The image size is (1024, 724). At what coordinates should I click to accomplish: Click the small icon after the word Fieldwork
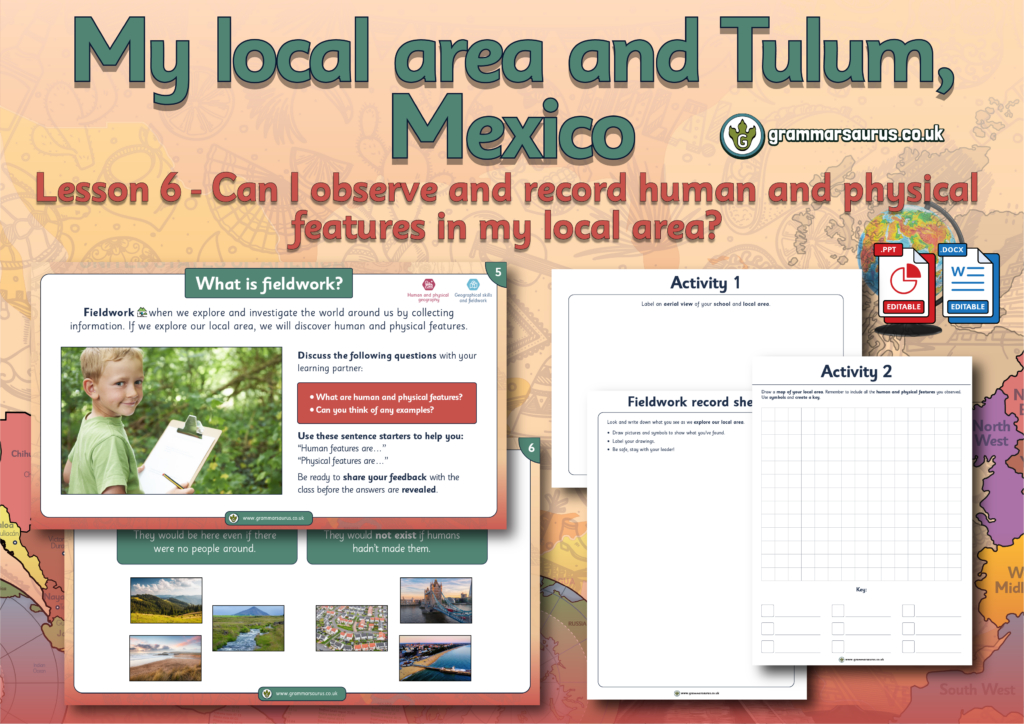coord(141,311)
